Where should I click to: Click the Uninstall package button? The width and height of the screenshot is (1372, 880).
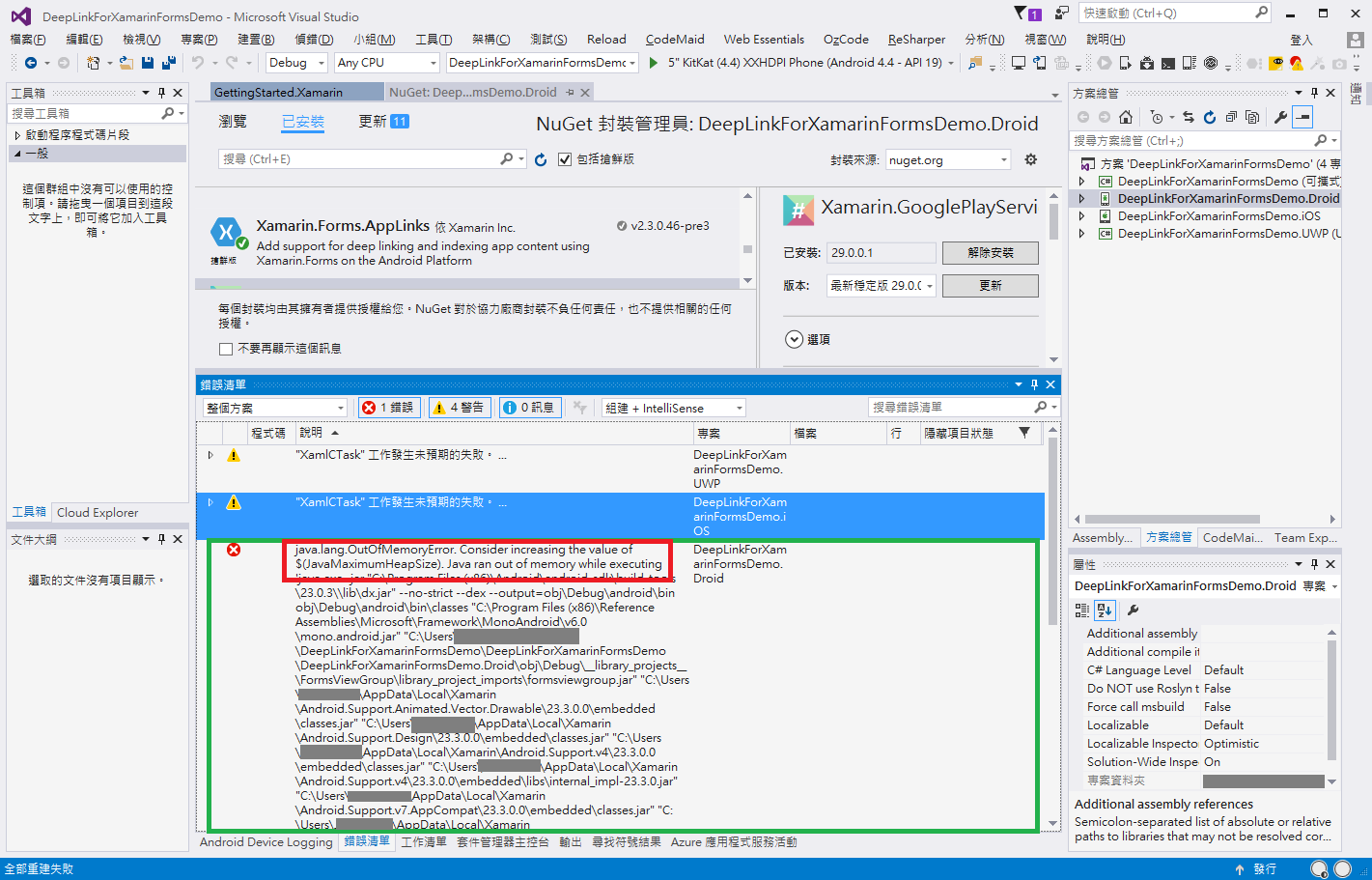point(991,253)
